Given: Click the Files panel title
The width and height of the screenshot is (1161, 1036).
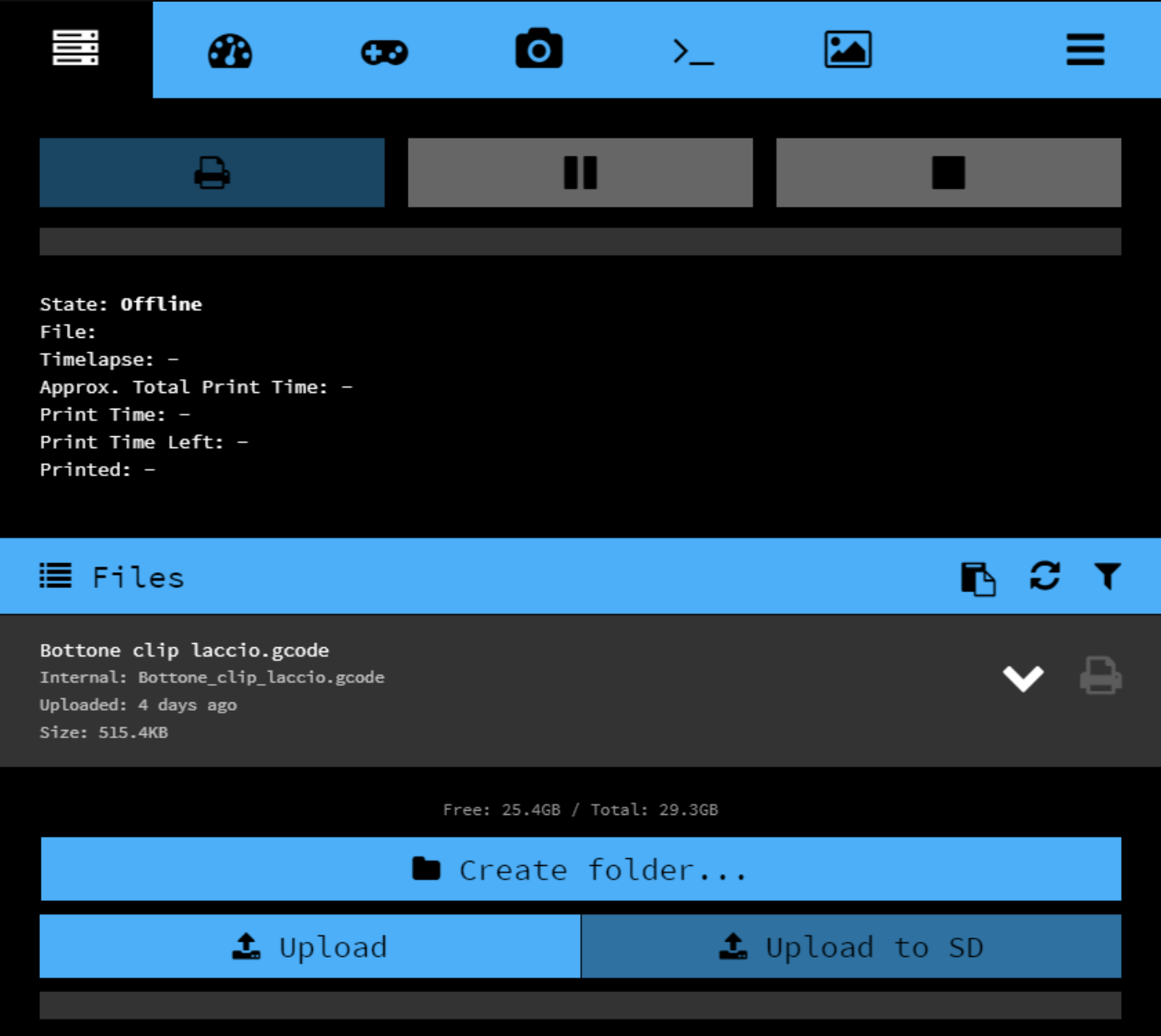Looking at the screenshot, I should 138,577.
